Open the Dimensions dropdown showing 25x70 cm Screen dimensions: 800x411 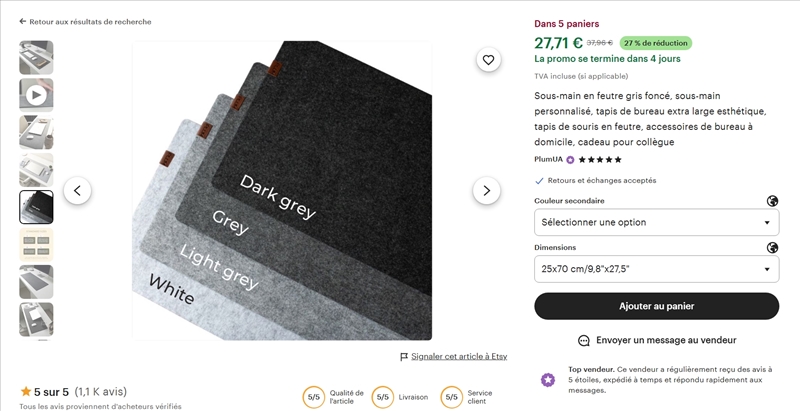pyautogui.click(x=656, y=269)
